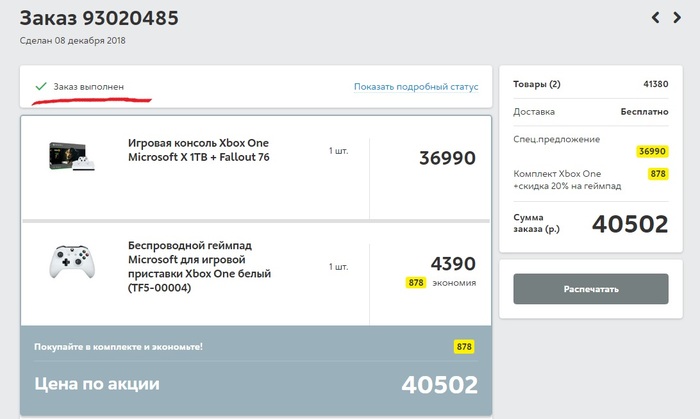
Task: Click "Доставка" row in summary
Action: tap(534, 112)
